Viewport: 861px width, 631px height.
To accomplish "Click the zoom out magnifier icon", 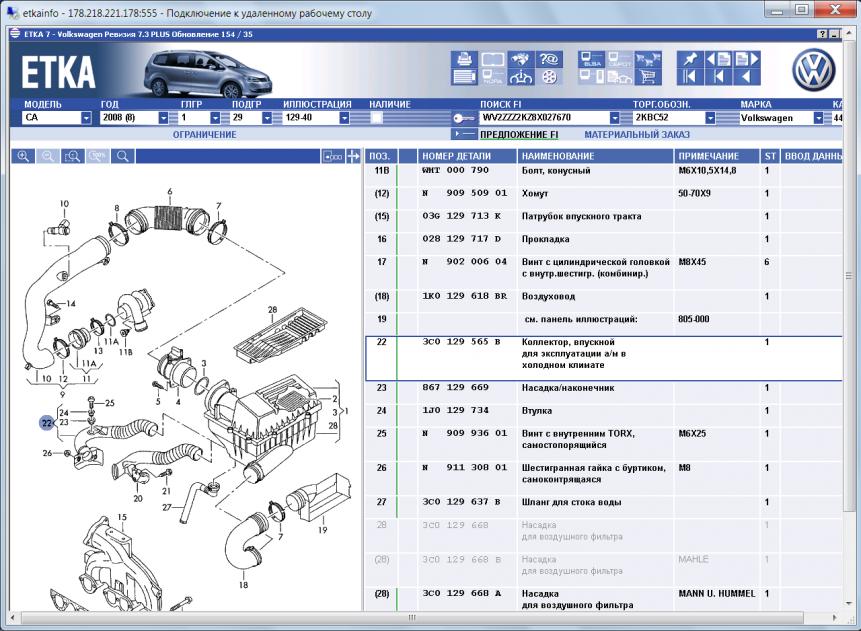I will tap(48, 157).
